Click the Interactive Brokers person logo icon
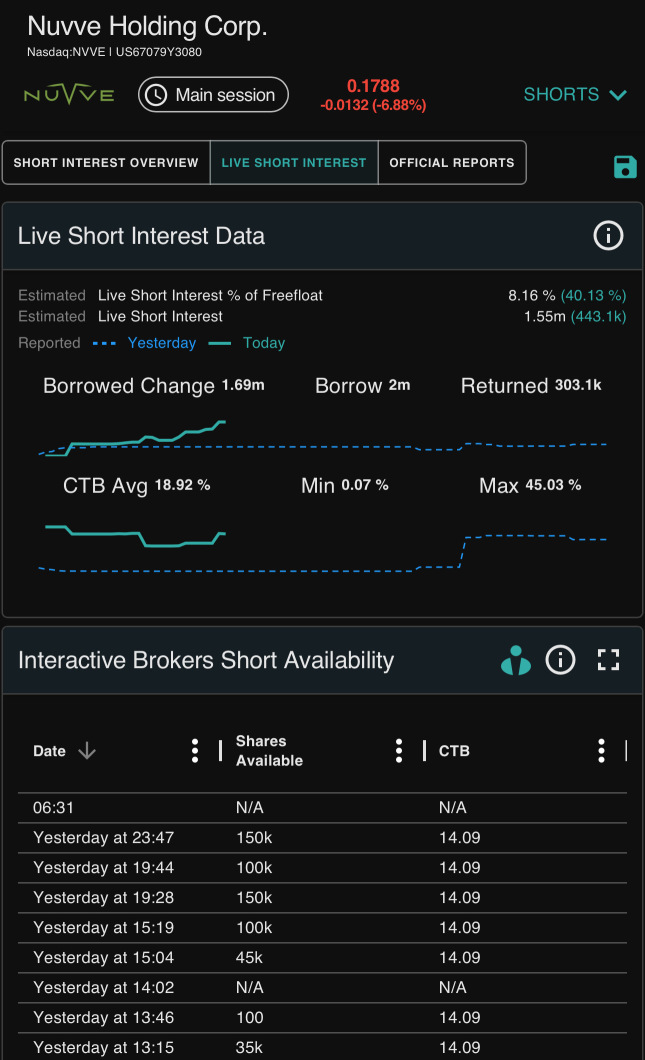This screenshot has height=1060, width=645. click(516, 660)
